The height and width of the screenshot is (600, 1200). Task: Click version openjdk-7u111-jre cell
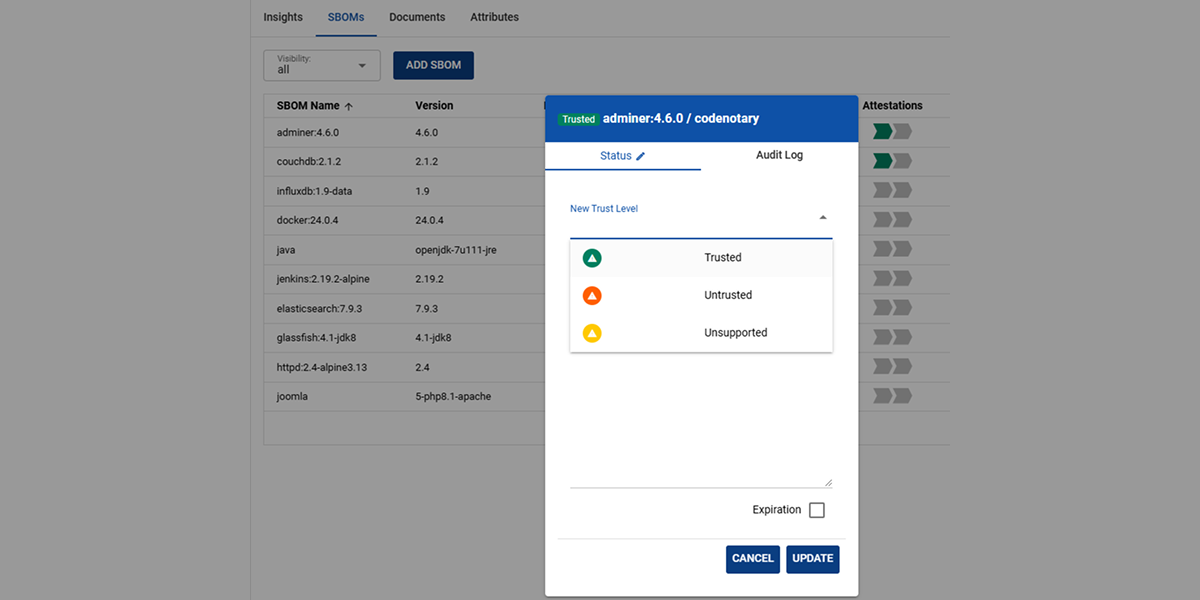pos(456,250)
